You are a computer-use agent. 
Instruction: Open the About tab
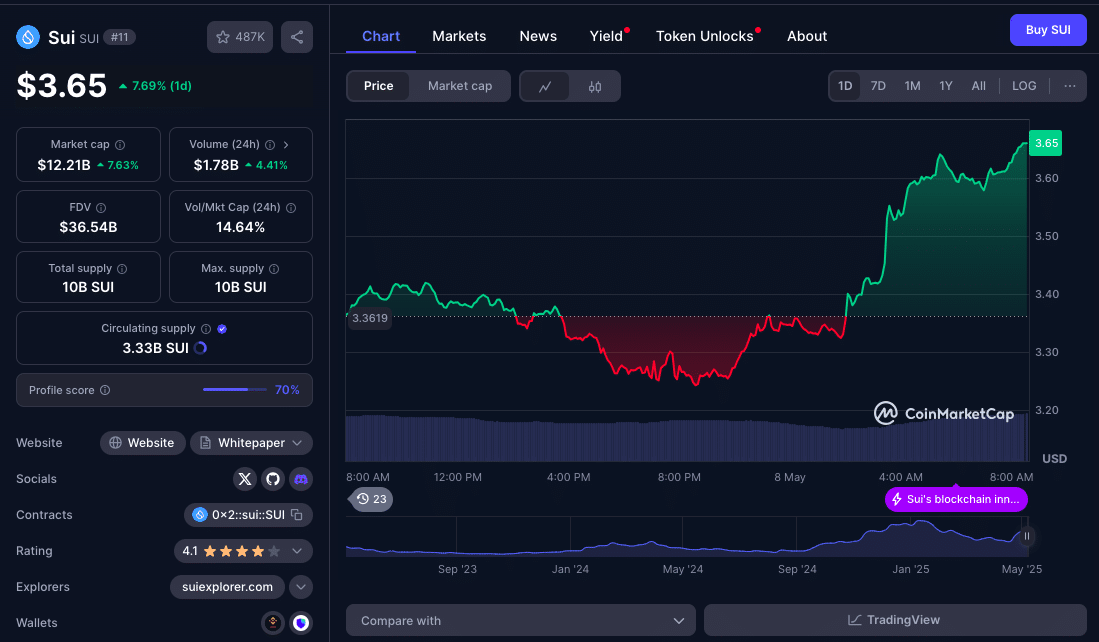pyautogui.click(x=807, y=36)
